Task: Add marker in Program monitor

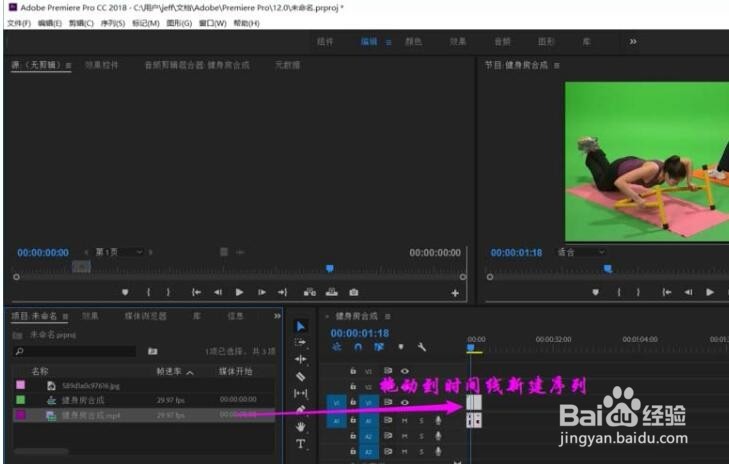Action: click(x=596, y=292)
